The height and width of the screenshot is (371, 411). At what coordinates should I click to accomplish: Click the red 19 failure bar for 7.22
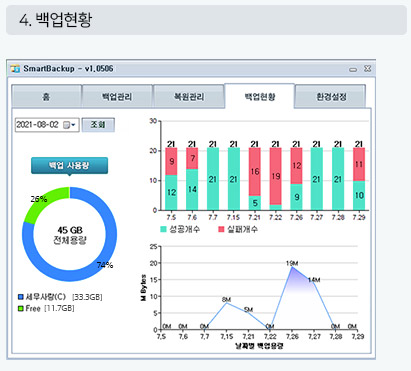pyautogui.click(x=275, y=176)
